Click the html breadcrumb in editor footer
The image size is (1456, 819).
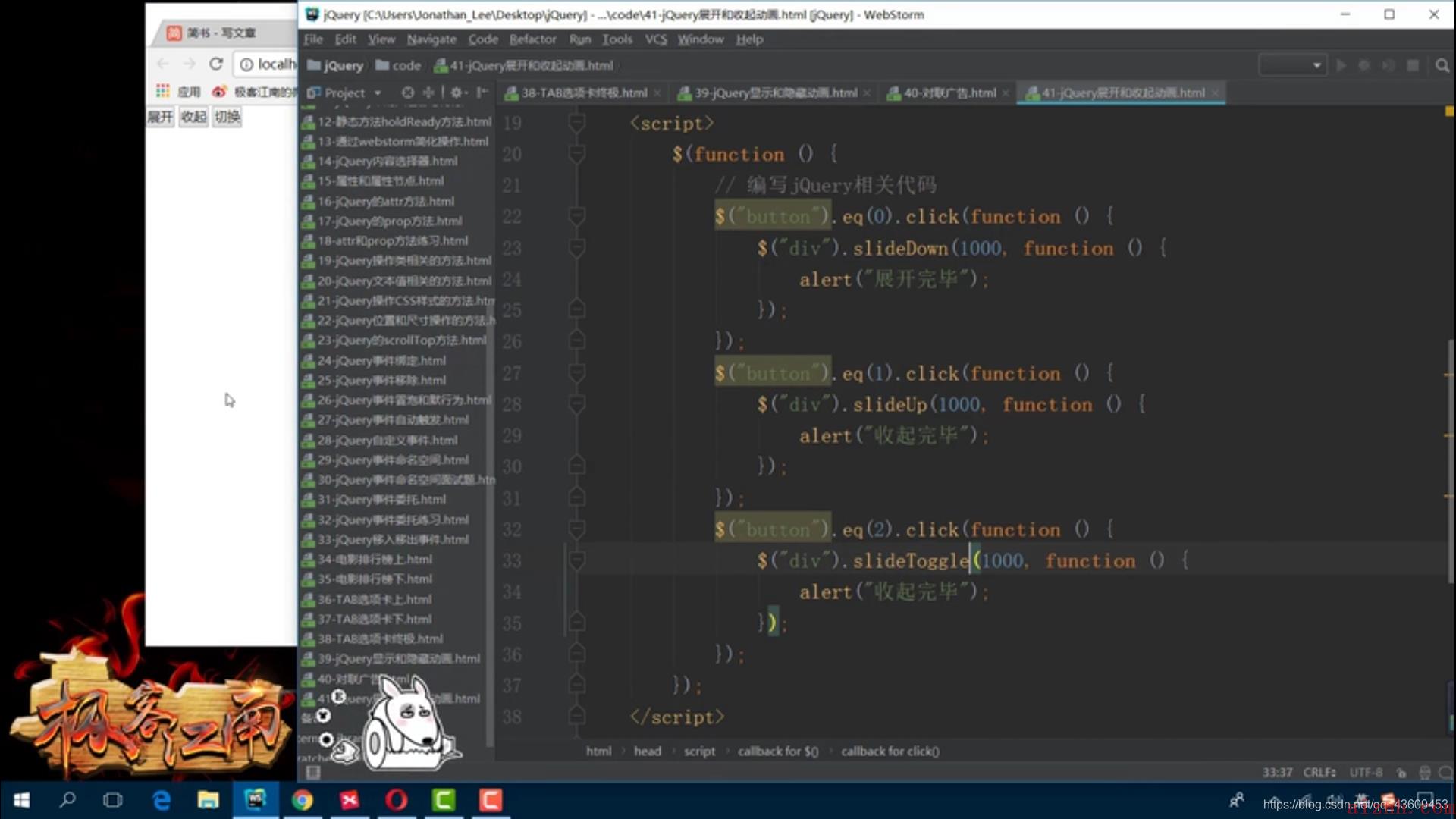click(598, 751)
